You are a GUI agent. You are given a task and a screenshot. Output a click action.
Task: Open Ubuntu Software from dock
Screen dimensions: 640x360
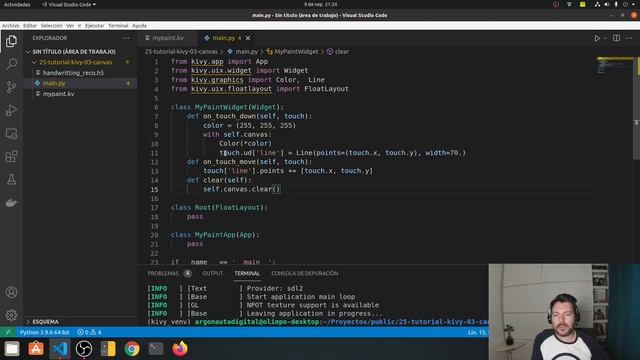[x=36, y=349]
